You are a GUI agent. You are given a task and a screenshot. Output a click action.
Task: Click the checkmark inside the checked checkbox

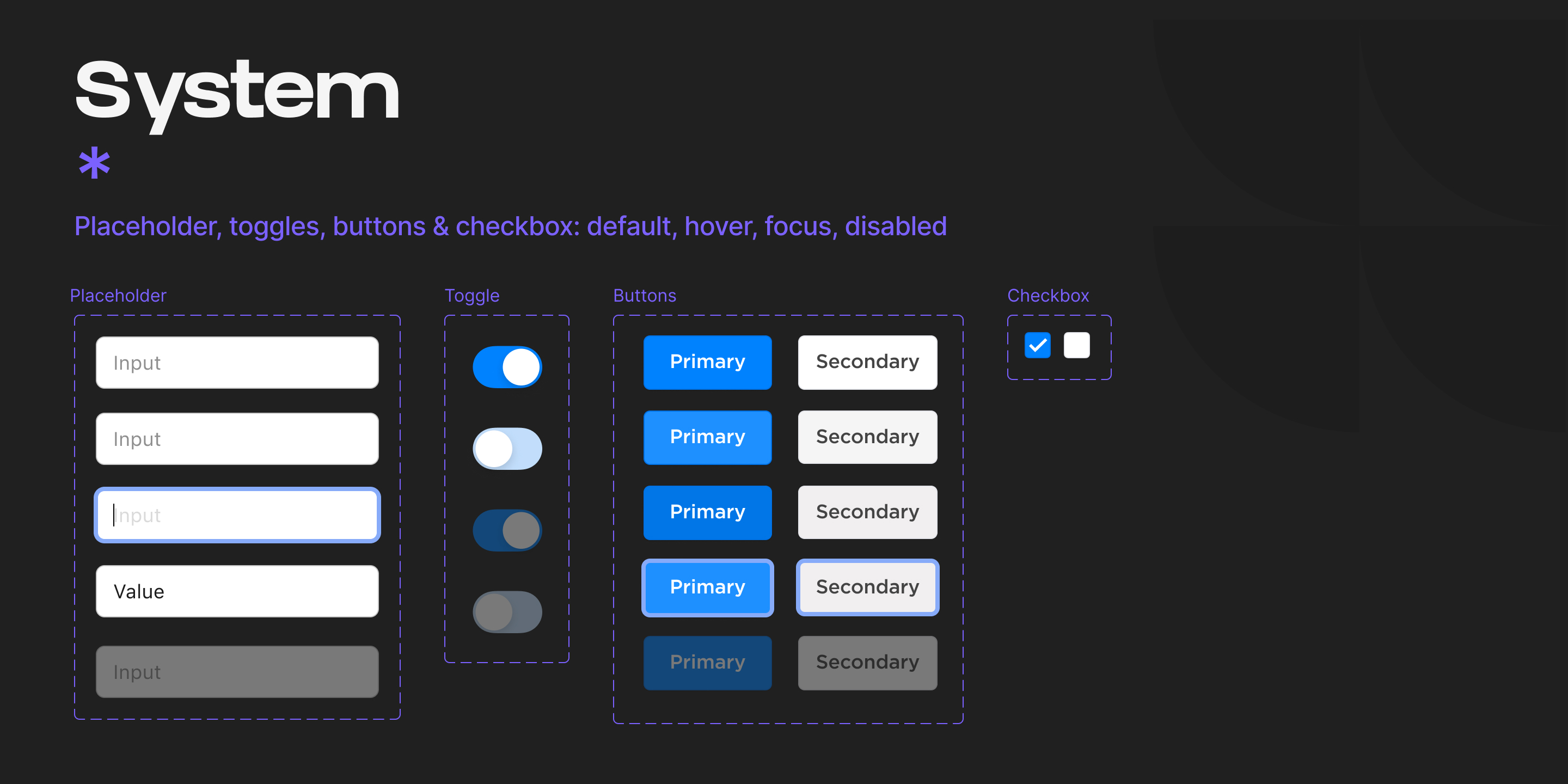coord(1037,345)
